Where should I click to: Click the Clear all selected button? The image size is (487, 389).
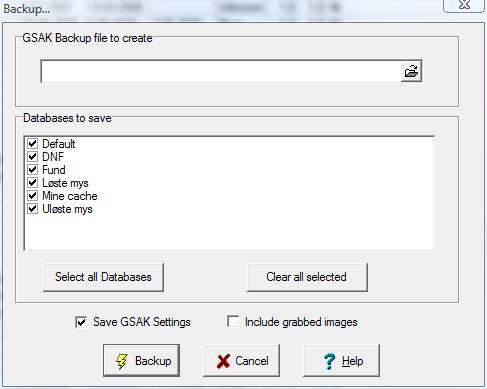coord(307,277)
